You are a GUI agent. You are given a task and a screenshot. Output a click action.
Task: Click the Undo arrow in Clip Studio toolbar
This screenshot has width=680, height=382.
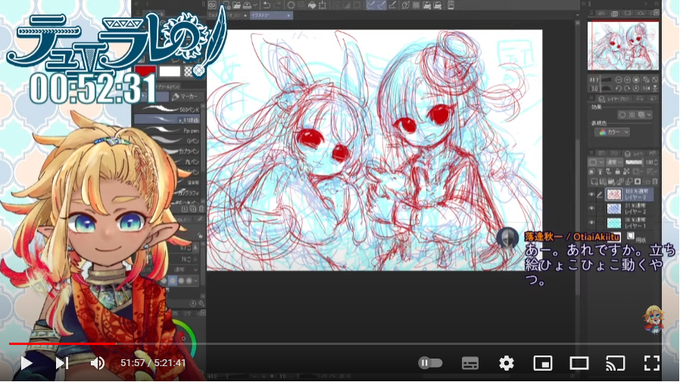click(x=266, y=5)
